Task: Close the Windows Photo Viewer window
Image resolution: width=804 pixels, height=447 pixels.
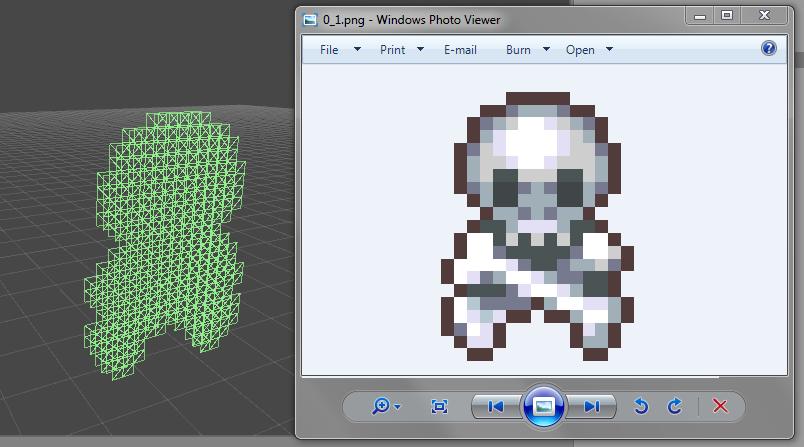Action: point(764,16)
